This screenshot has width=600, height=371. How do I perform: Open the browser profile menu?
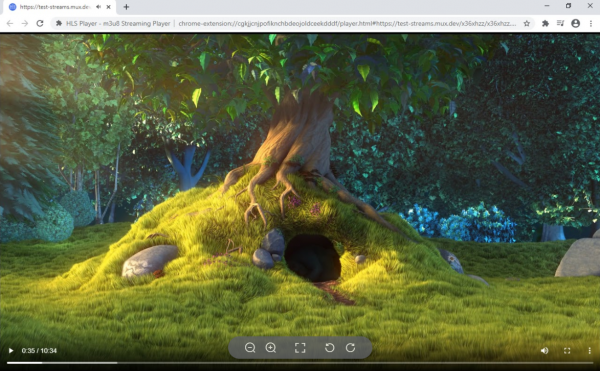(x=576, y=23)
